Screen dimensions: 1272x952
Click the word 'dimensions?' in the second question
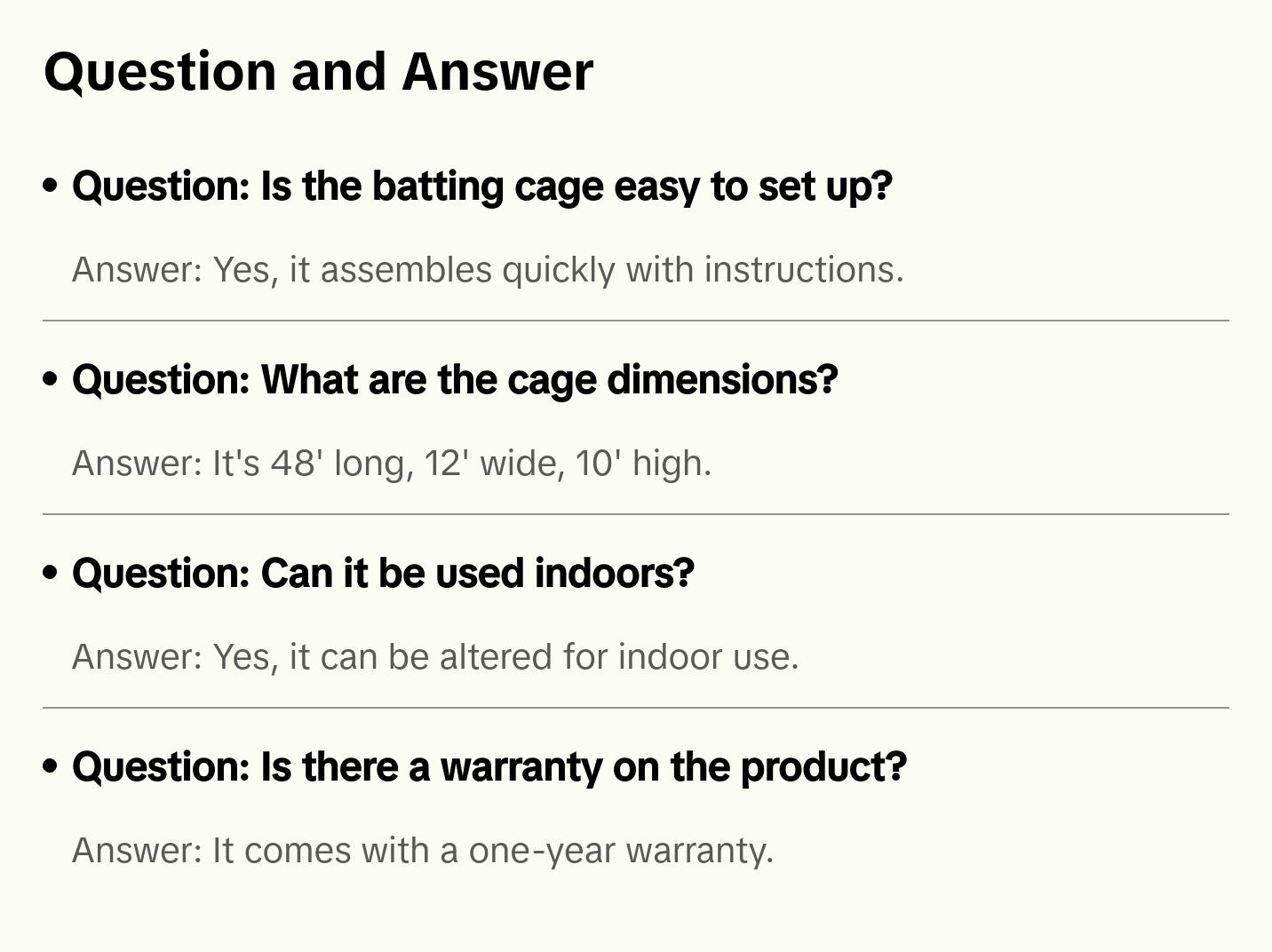point(722,380)
